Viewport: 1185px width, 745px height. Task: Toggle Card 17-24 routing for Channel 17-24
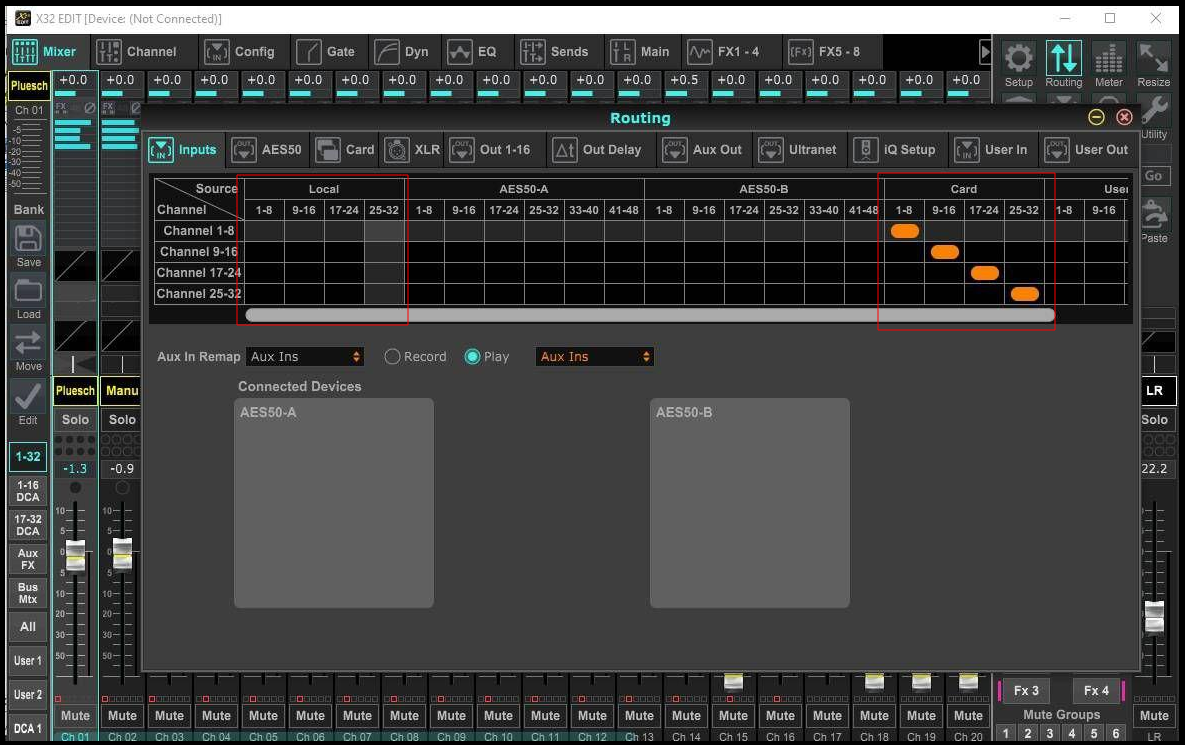tap(985, 273)
